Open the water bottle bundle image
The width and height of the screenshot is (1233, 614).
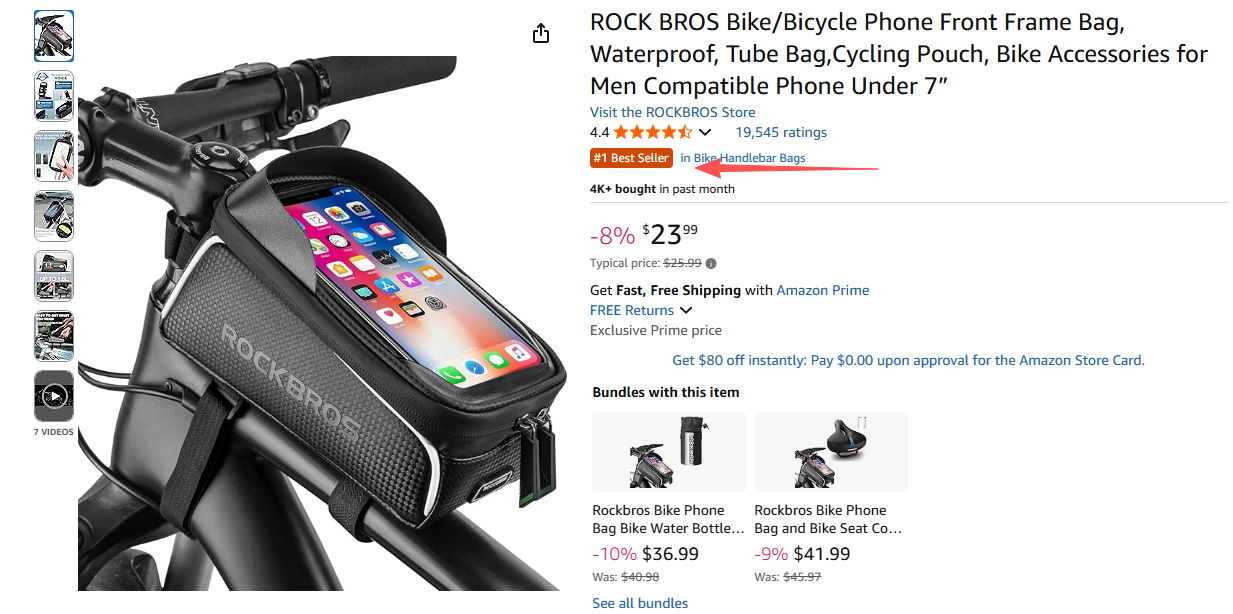(x=668, y=452)
